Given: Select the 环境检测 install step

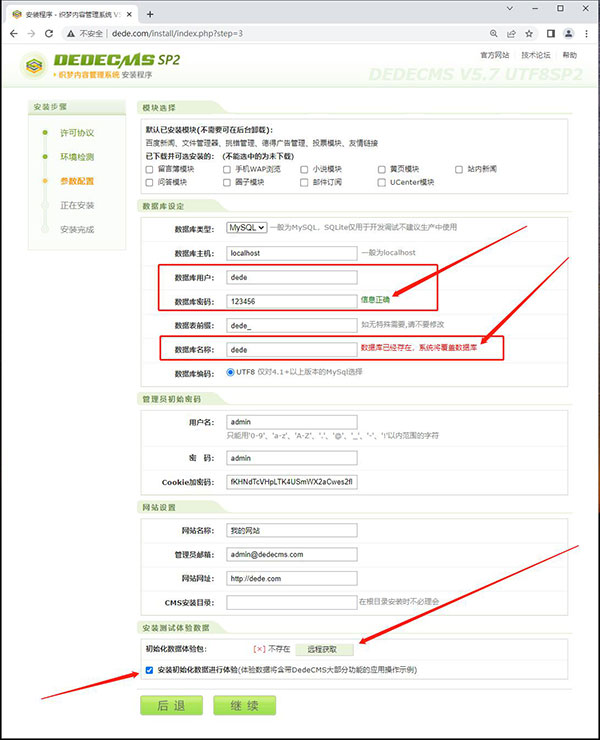Looking at the screenshot, I should [x=77, y=157].
